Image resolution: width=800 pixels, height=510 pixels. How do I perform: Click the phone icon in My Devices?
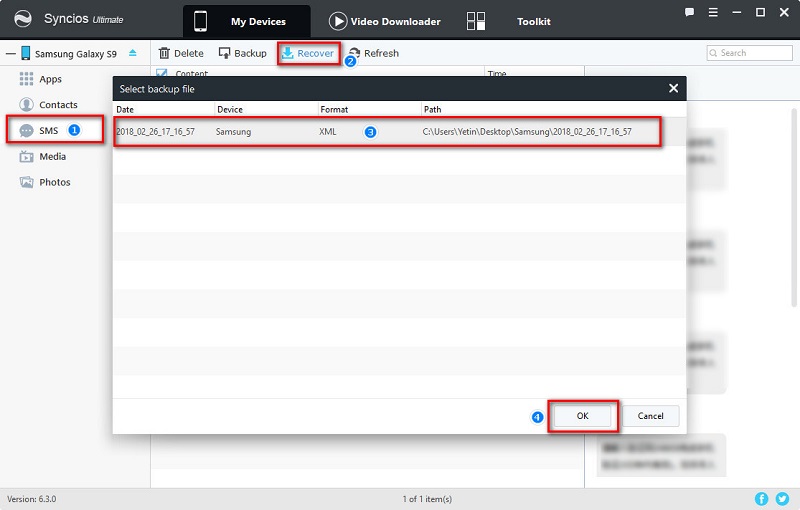click(201, 21)
